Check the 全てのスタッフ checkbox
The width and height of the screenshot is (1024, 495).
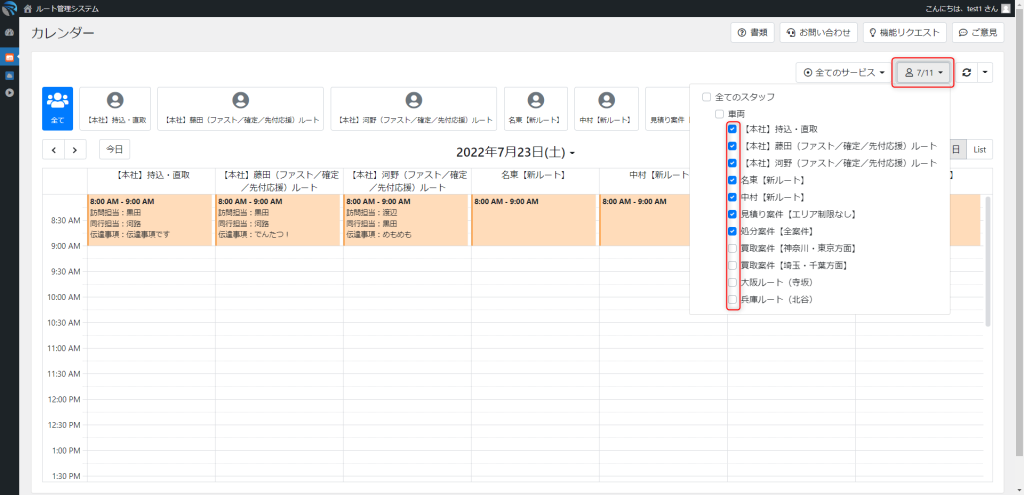pos(707,97)
